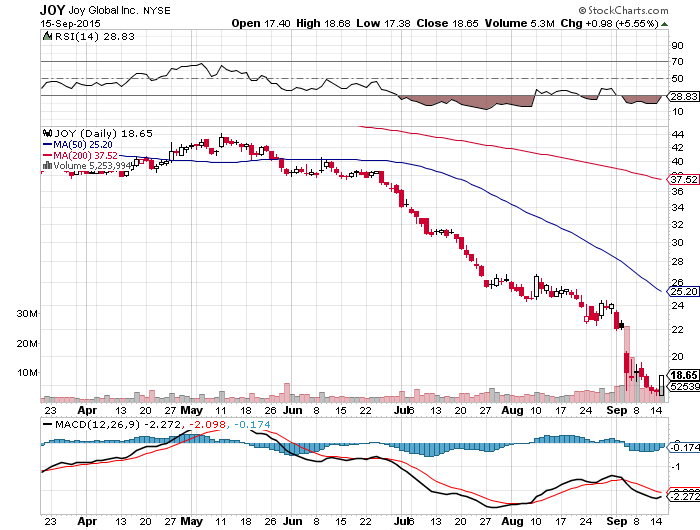Click the 'Low 17.38' value
Image resolution: width=700 pixels, height=530 pixels.
click(383, 23)
